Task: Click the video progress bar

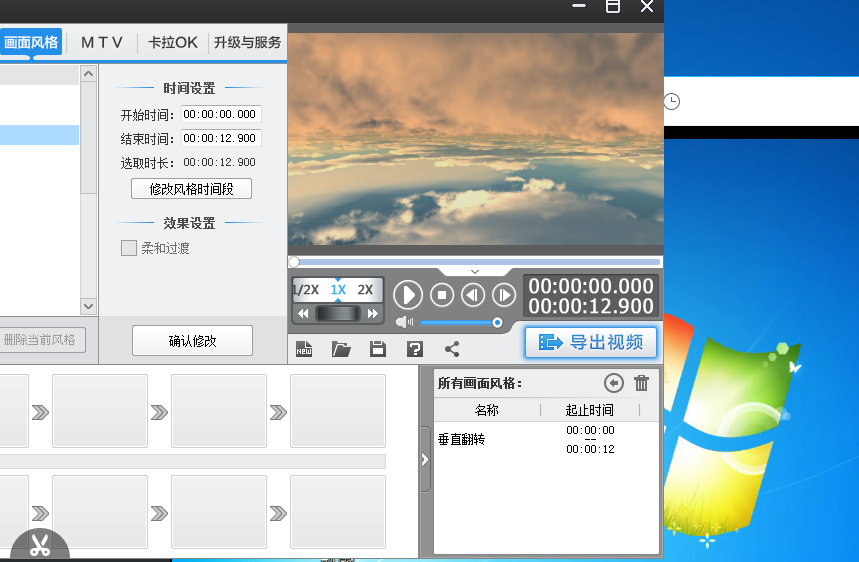Action: 476,262
